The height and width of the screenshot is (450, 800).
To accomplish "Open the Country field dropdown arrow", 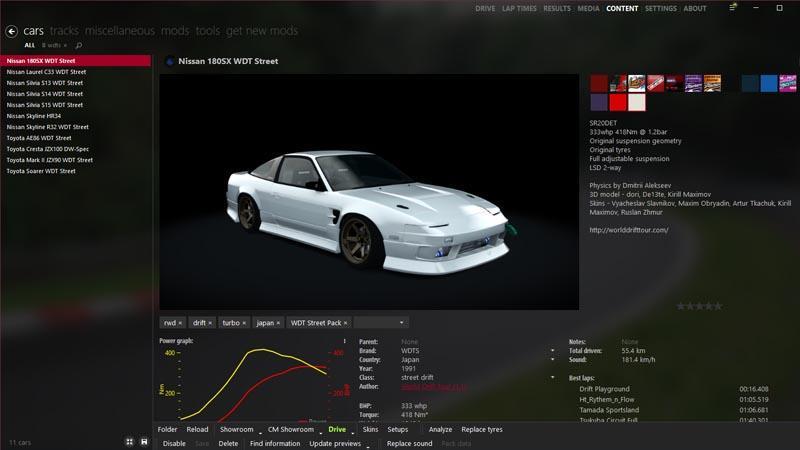I will [553, 360].
